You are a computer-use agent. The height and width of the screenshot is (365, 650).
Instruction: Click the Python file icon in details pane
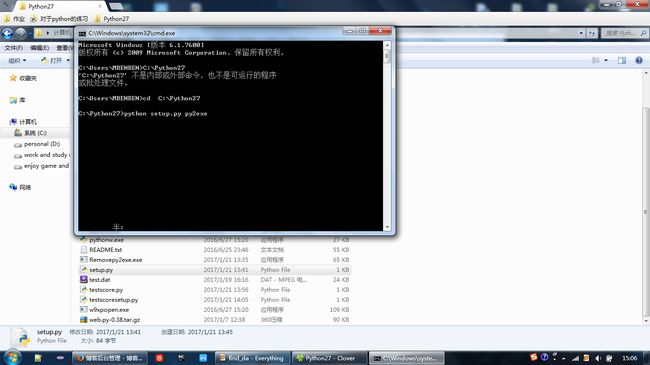(20, 337)
